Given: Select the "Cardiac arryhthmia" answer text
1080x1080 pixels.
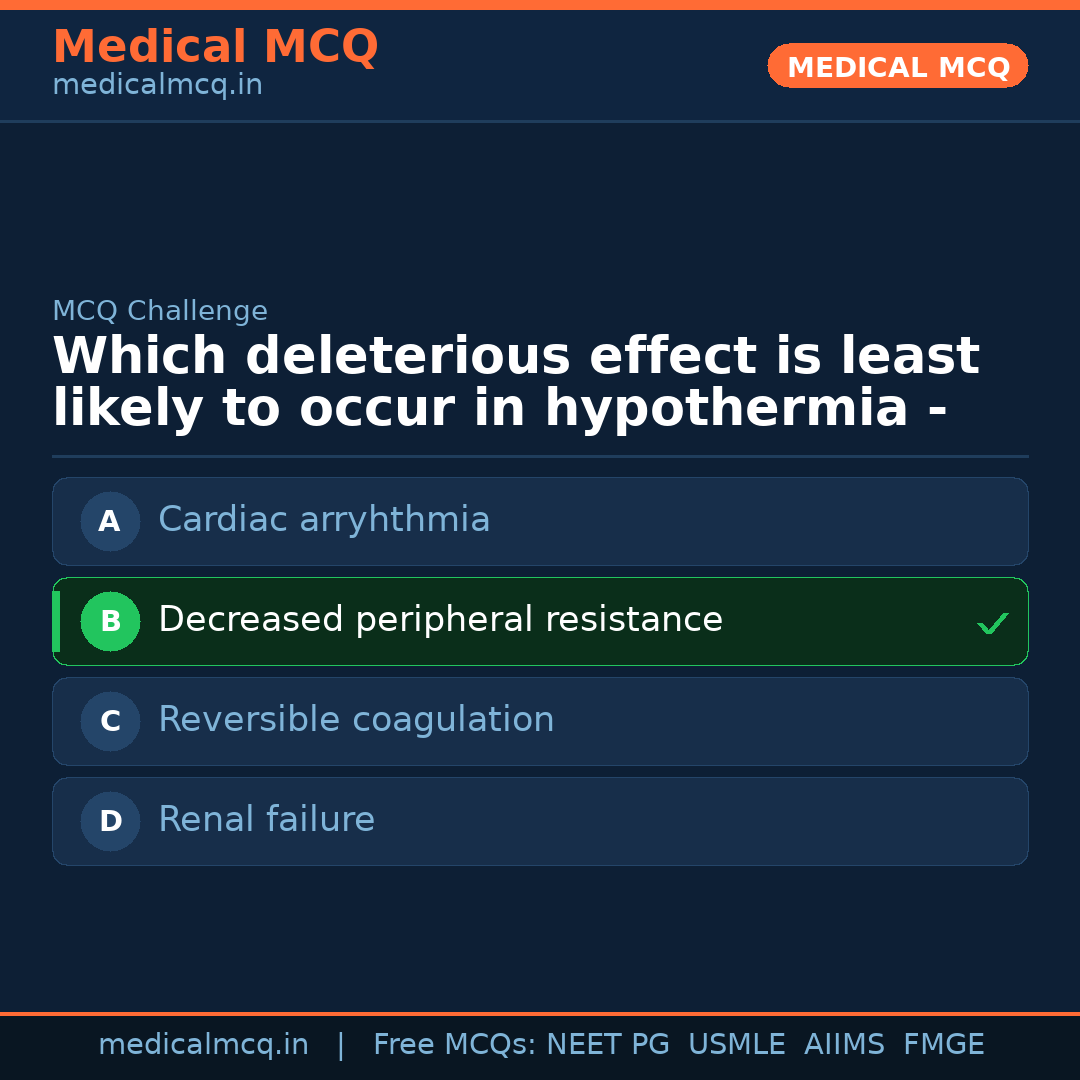Looking at the screenshot, I should click(324, 520).
